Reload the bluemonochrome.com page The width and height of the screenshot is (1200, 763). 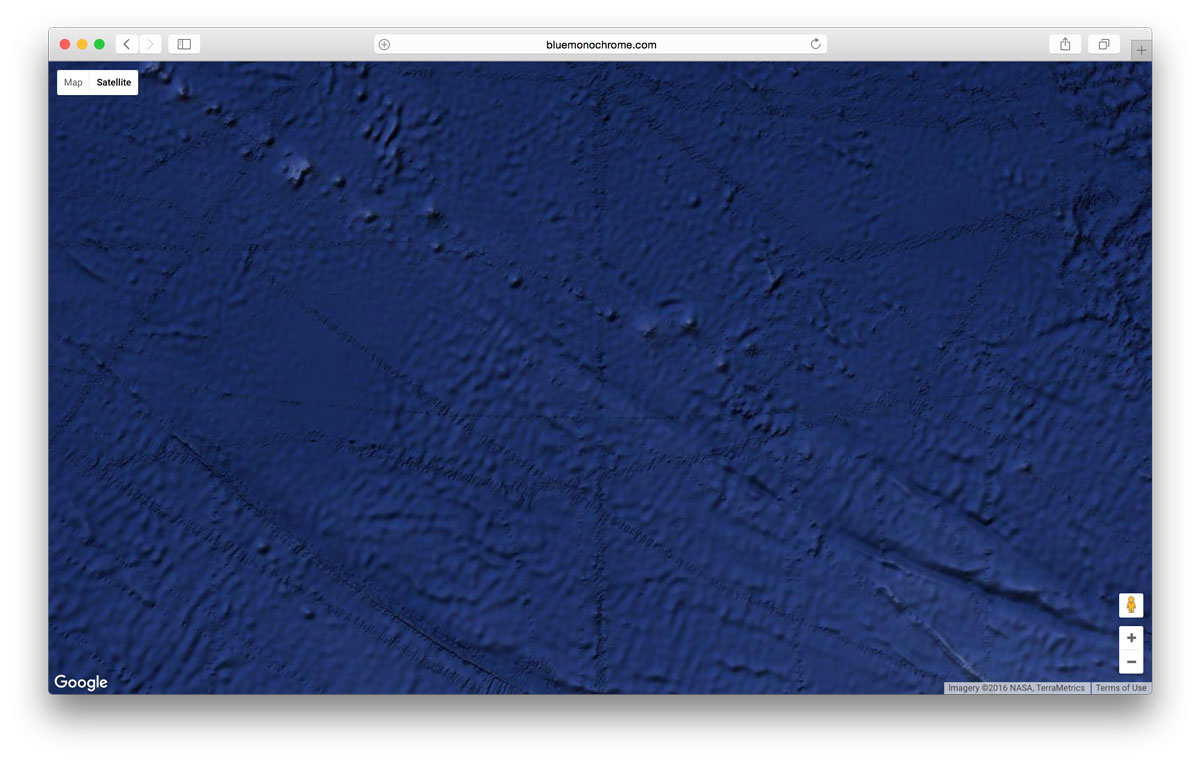[815, 44]
